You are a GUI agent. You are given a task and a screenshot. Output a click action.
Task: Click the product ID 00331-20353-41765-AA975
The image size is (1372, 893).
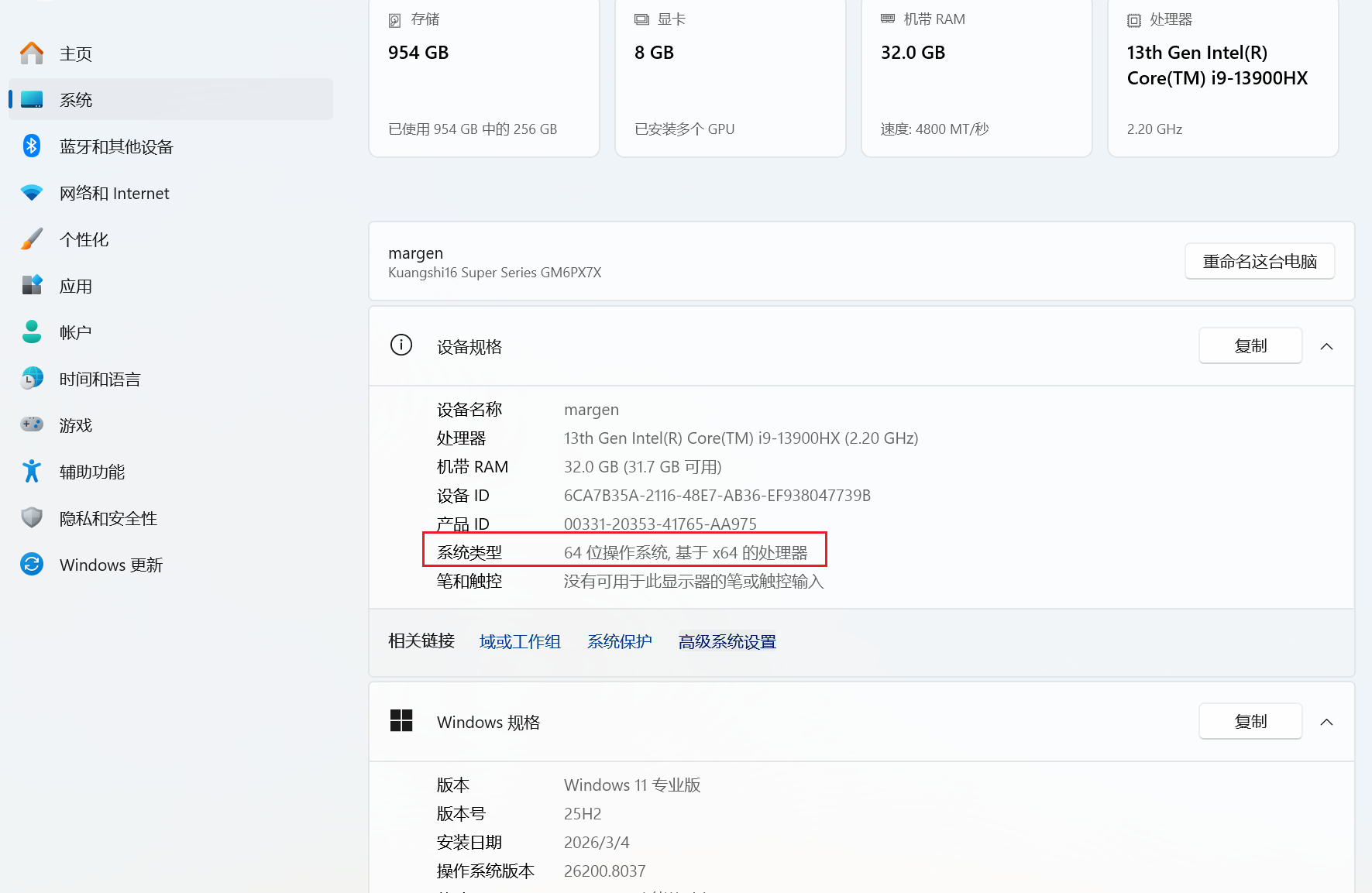[660, 524]
